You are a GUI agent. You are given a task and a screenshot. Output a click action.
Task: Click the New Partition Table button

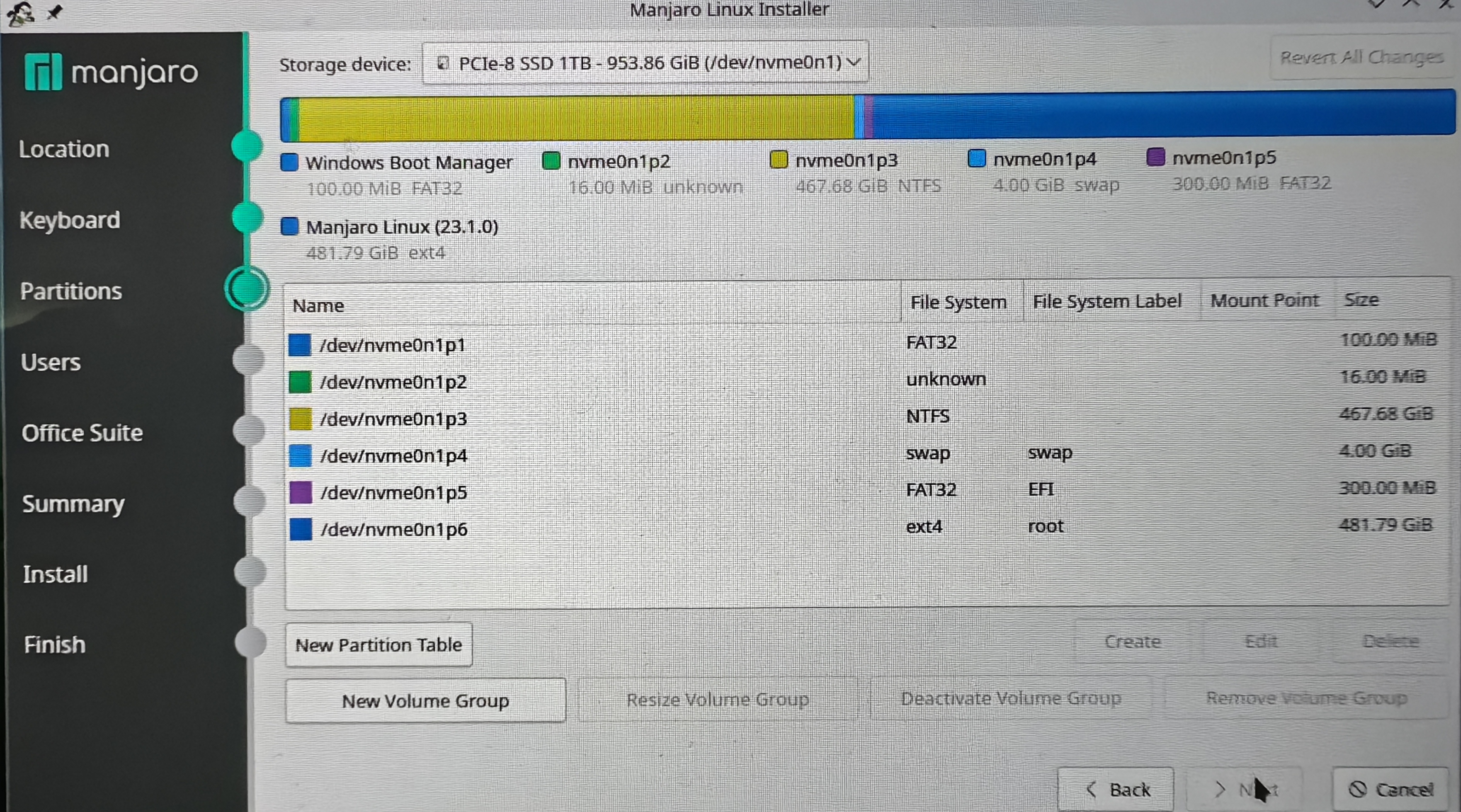(378, 645)
